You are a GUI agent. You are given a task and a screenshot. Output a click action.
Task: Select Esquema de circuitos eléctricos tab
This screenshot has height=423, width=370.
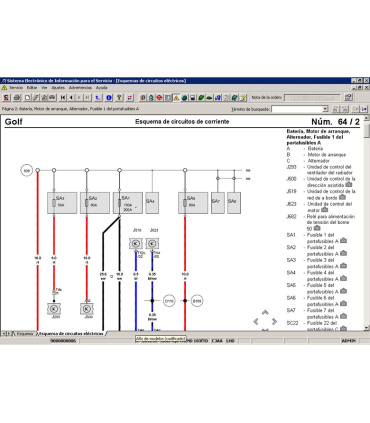pyautogui.click(x=71, y=333)
